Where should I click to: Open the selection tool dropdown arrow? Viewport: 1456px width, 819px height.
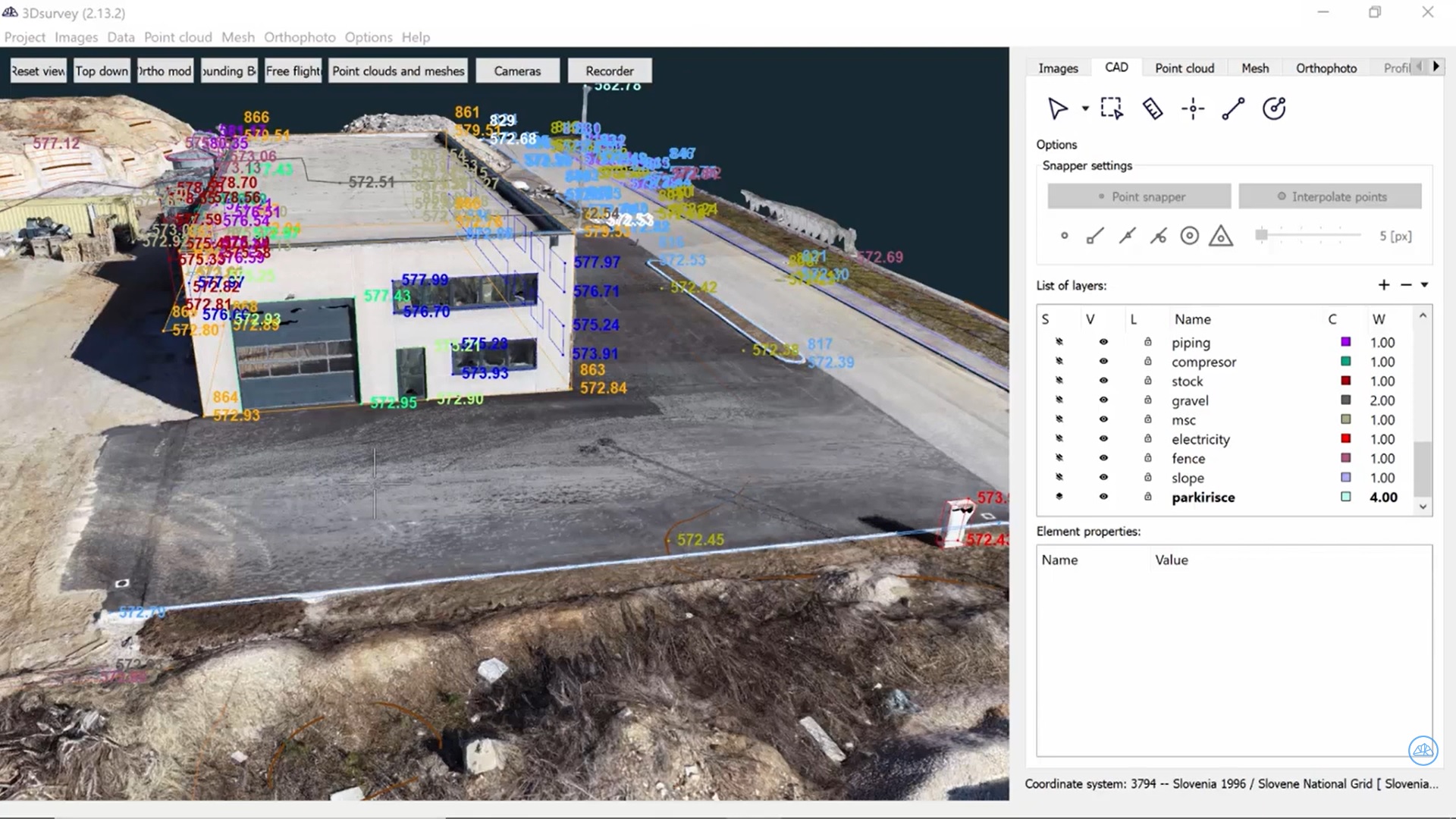(1084, 108)
